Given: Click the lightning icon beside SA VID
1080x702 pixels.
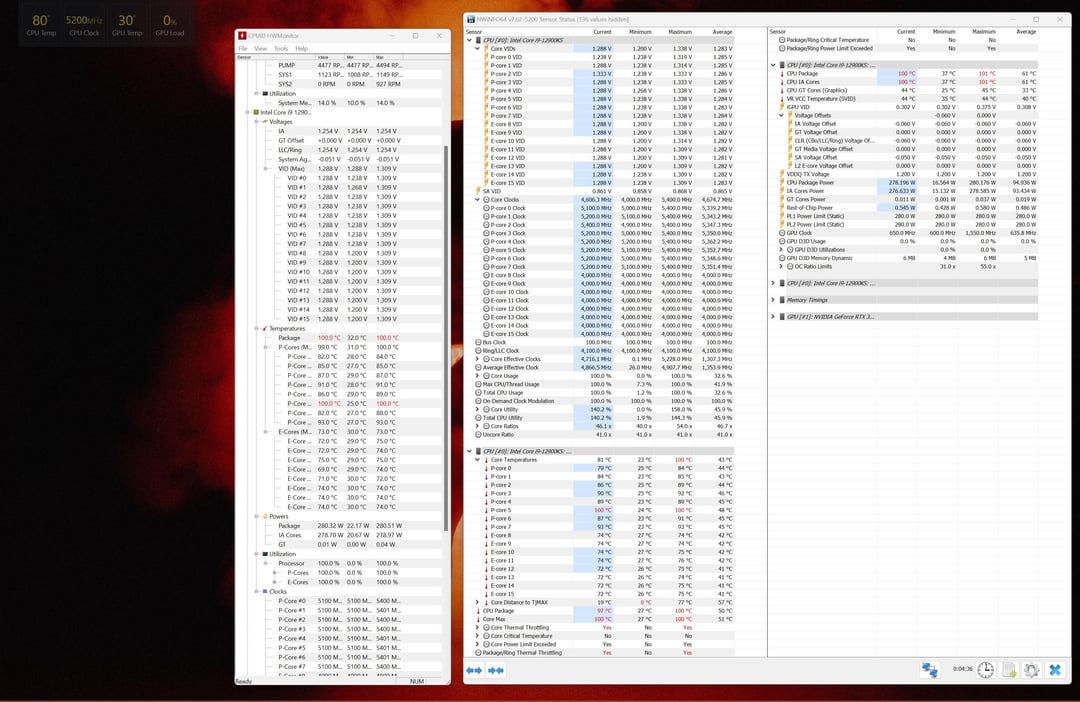Looking at the screenshot, I should 478,191.
